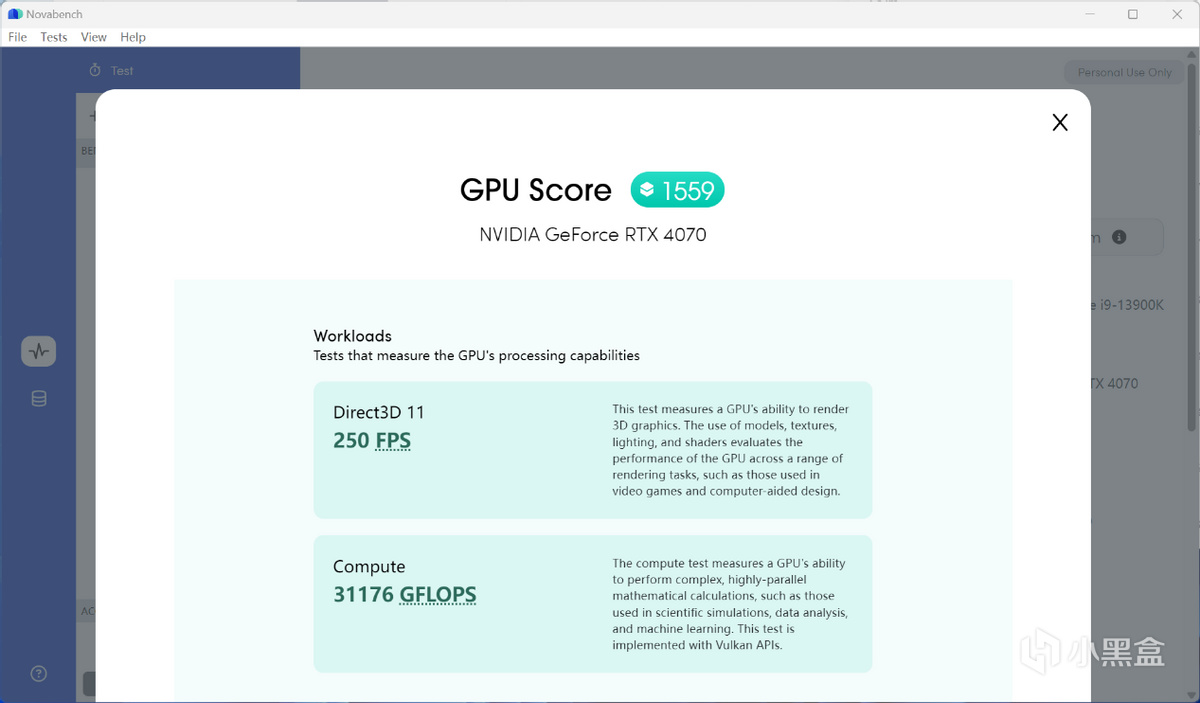The height and width of the screenshot is (703, 1200).
Task: Select the Test tab with stopwatch
Action: 111,71
